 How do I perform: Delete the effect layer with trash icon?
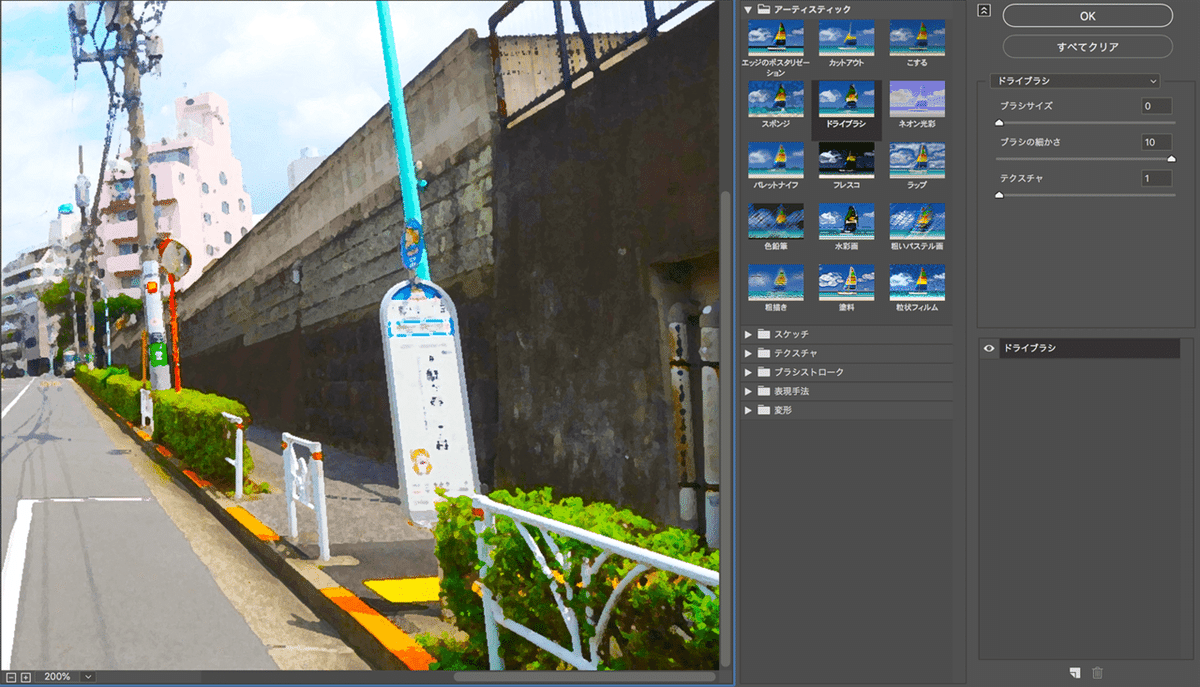click(1097, 673)
